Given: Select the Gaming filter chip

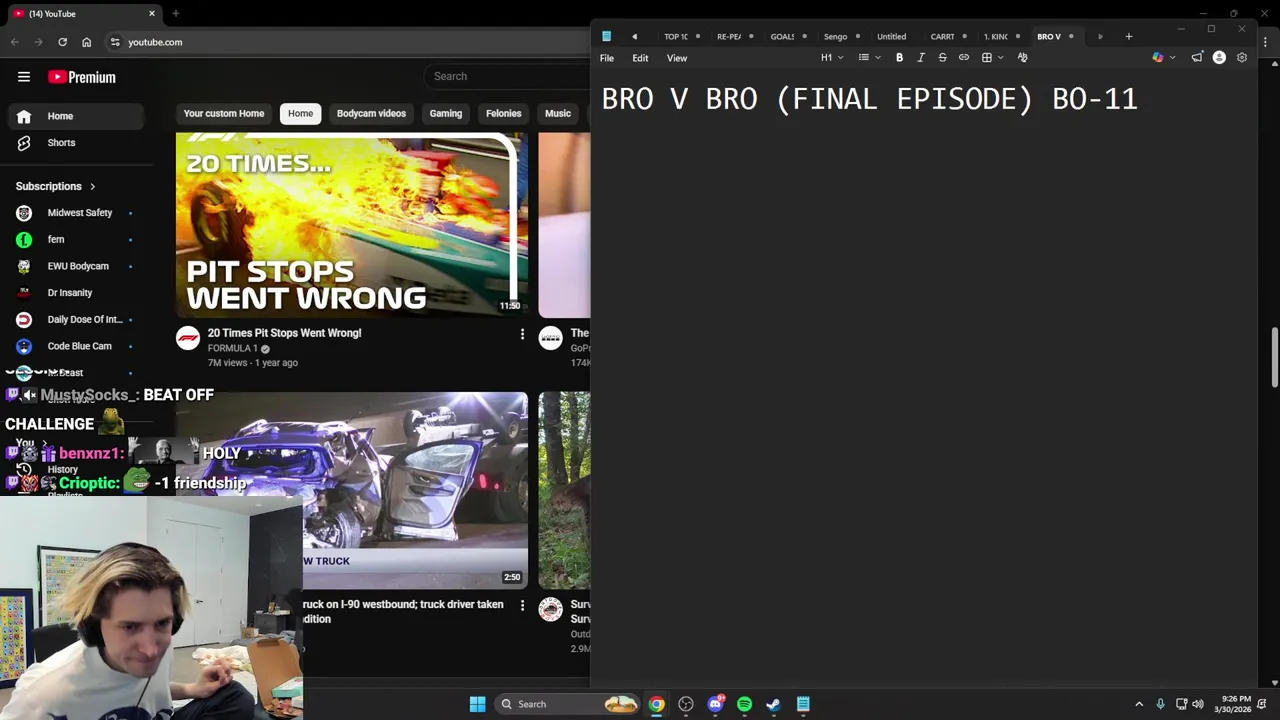Looking at the screenshot, I should 446,114.
